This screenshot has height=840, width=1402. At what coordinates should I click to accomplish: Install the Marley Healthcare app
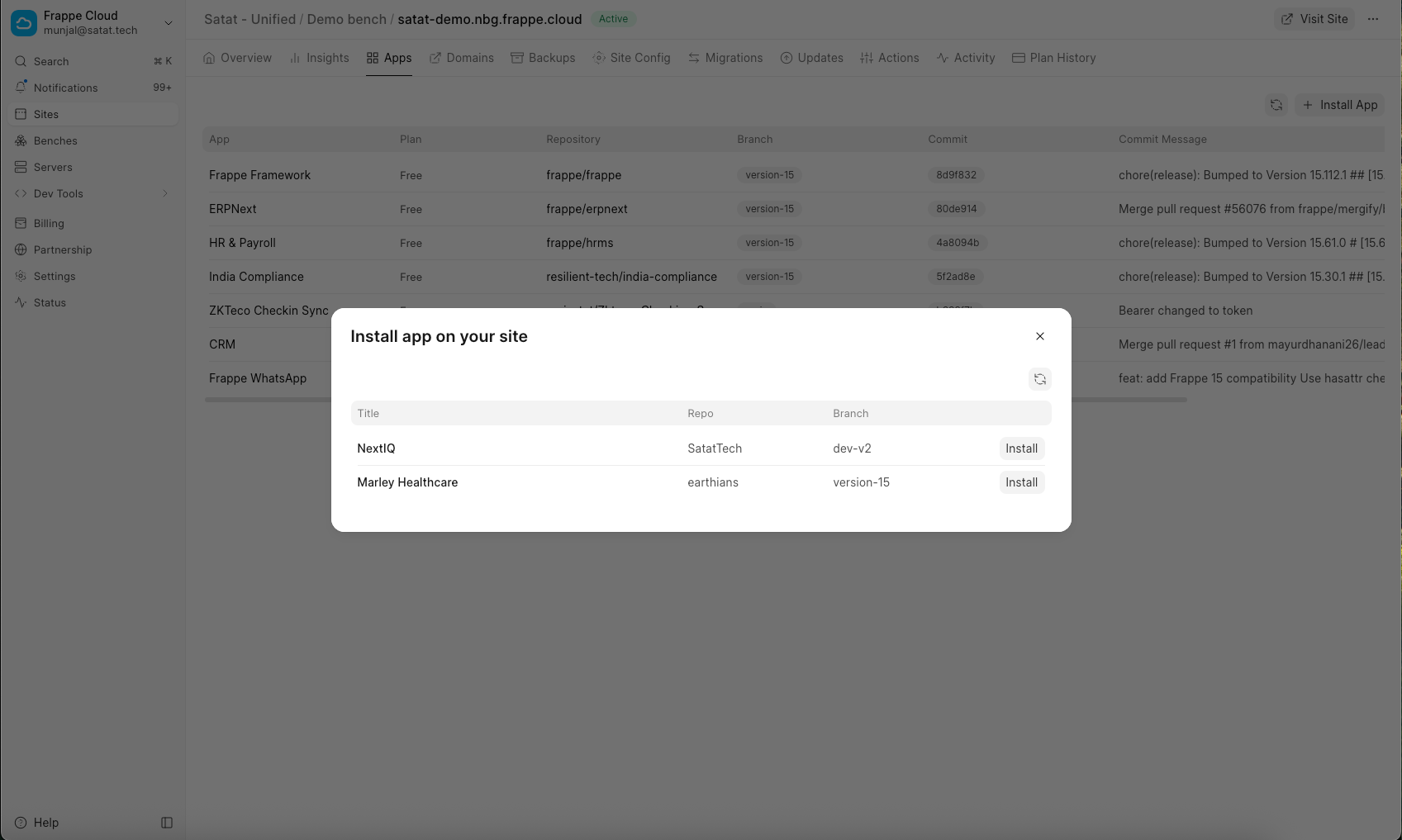point(1022,482)
